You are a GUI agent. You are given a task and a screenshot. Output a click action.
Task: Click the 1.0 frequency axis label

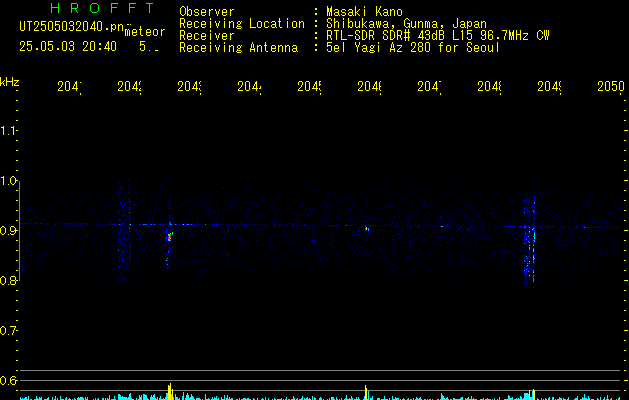click(8, 181)
